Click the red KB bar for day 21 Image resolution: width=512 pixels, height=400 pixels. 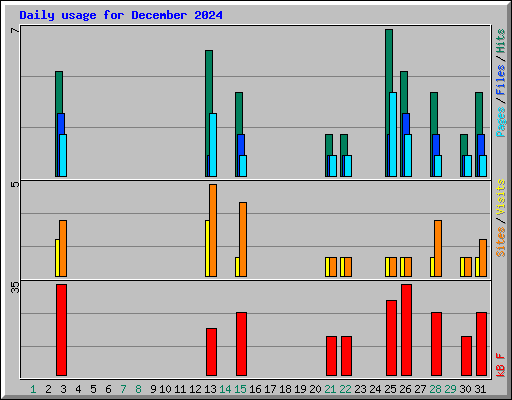[331, 356]
